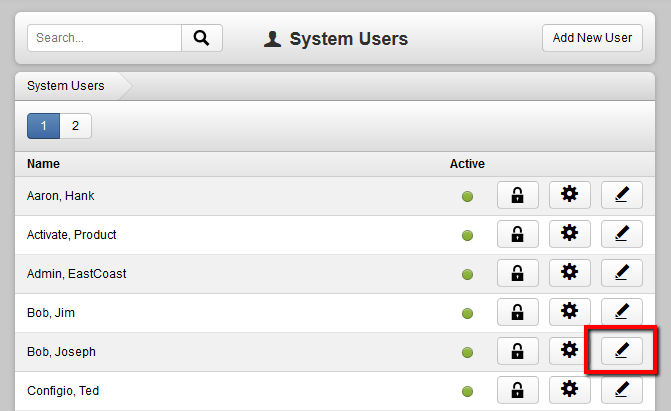Click lock icon for Bob, Joseph
This screenshot has width=671, height=411.
[x=517, y=351]
